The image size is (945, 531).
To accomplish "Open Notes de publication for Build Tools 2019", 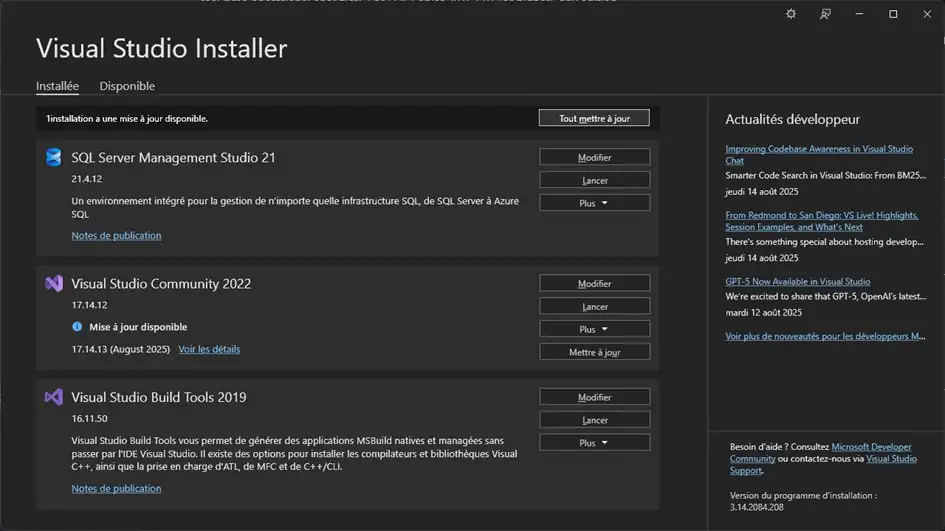I will [x=116, y=488].
